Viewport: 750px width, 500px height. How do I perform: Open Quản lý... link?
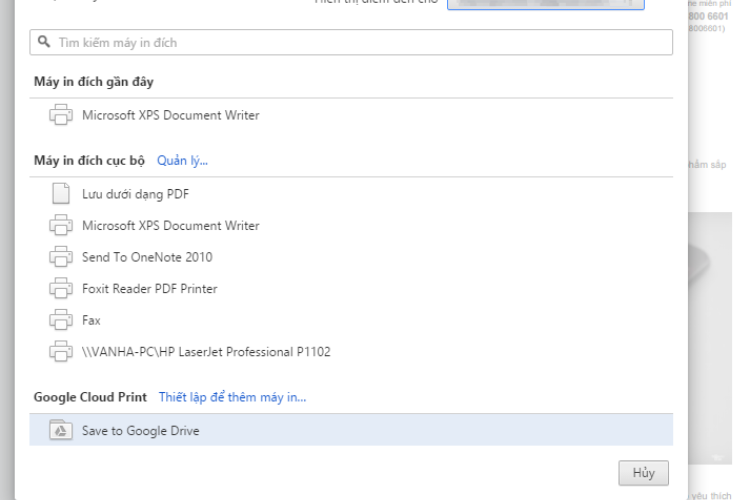[x=182, y=160]
